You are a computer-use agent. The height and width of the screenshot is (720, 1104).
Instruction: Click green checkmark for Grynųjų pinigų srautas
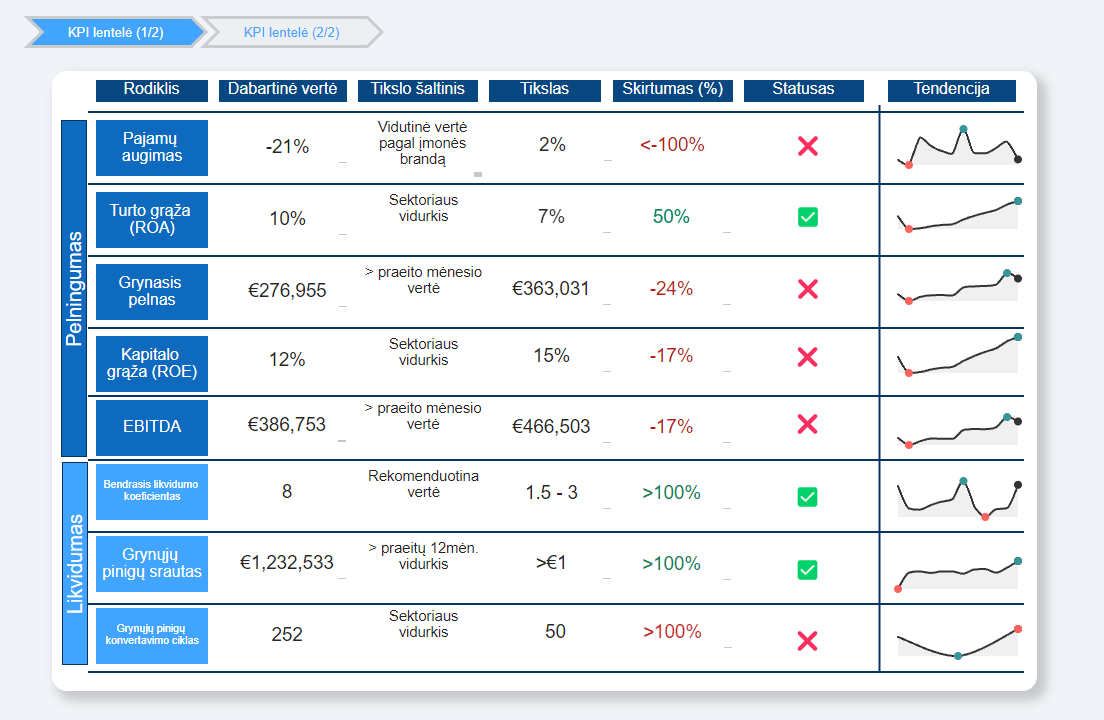pyautogui.click(x=808, y=570)
